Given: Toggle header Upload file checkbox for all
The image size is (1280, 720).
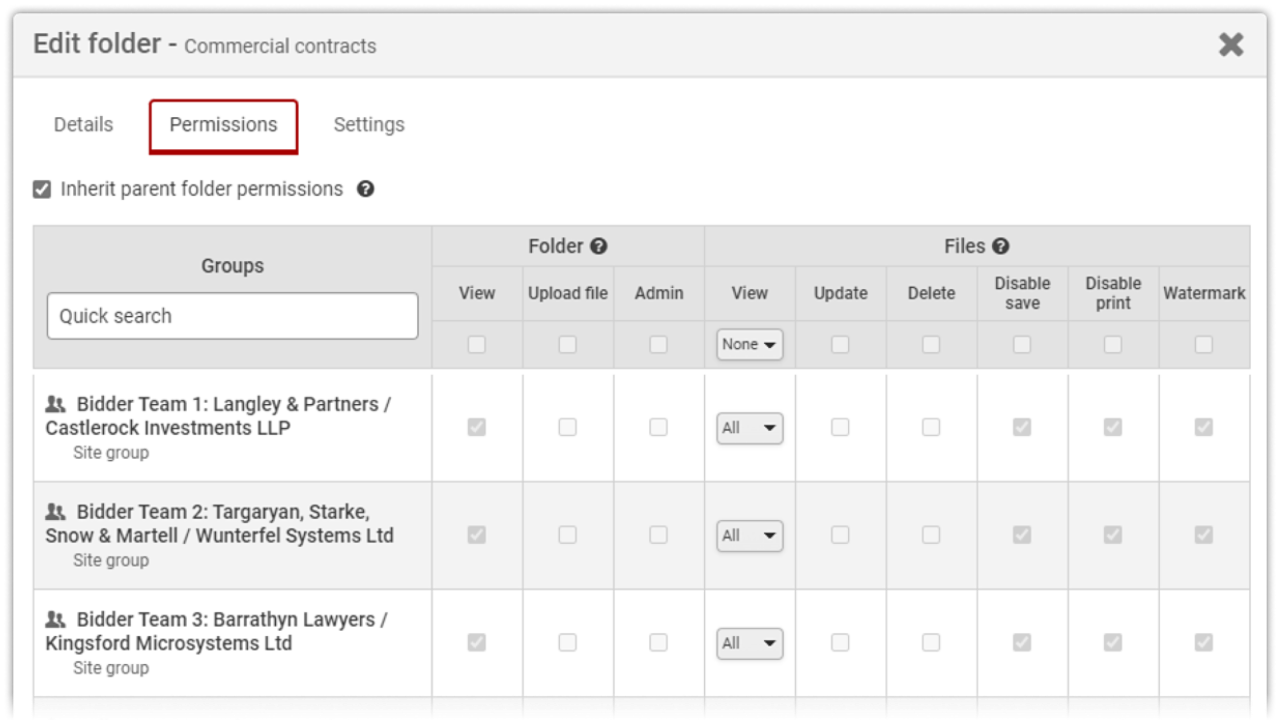Looking at the screenshot, I should [568, 344].
